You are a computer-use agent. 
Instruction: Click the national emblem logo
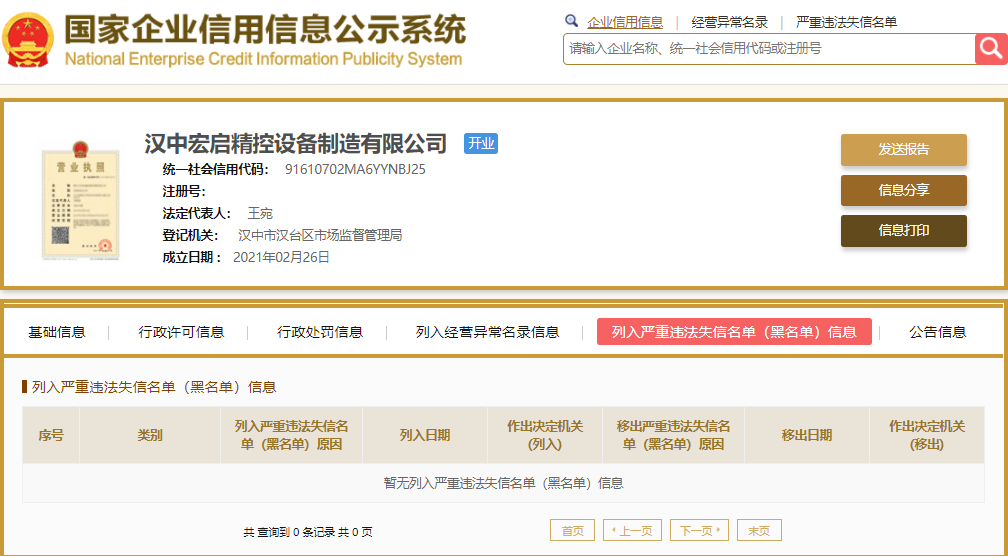[28, 40]
